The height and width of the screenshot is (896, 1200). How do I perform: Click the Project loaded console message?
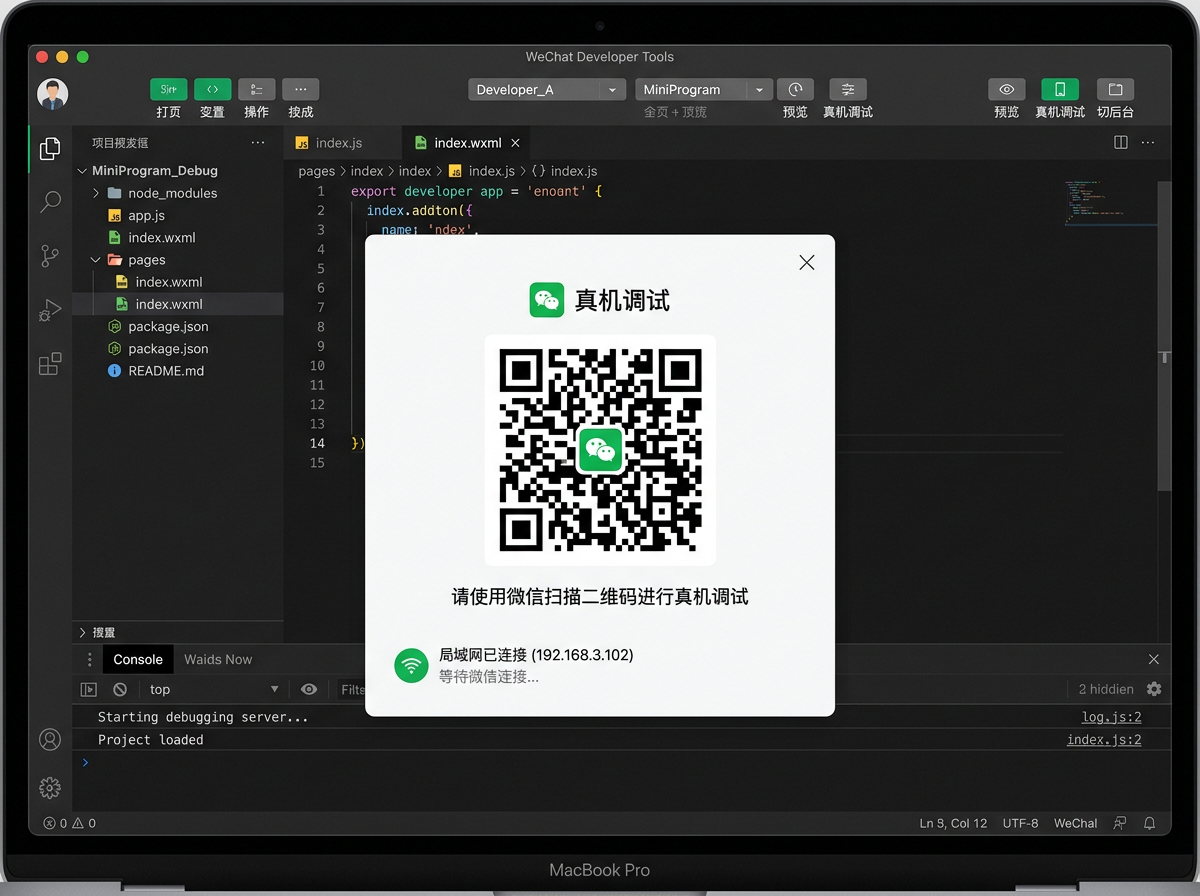tap(150, 740)
